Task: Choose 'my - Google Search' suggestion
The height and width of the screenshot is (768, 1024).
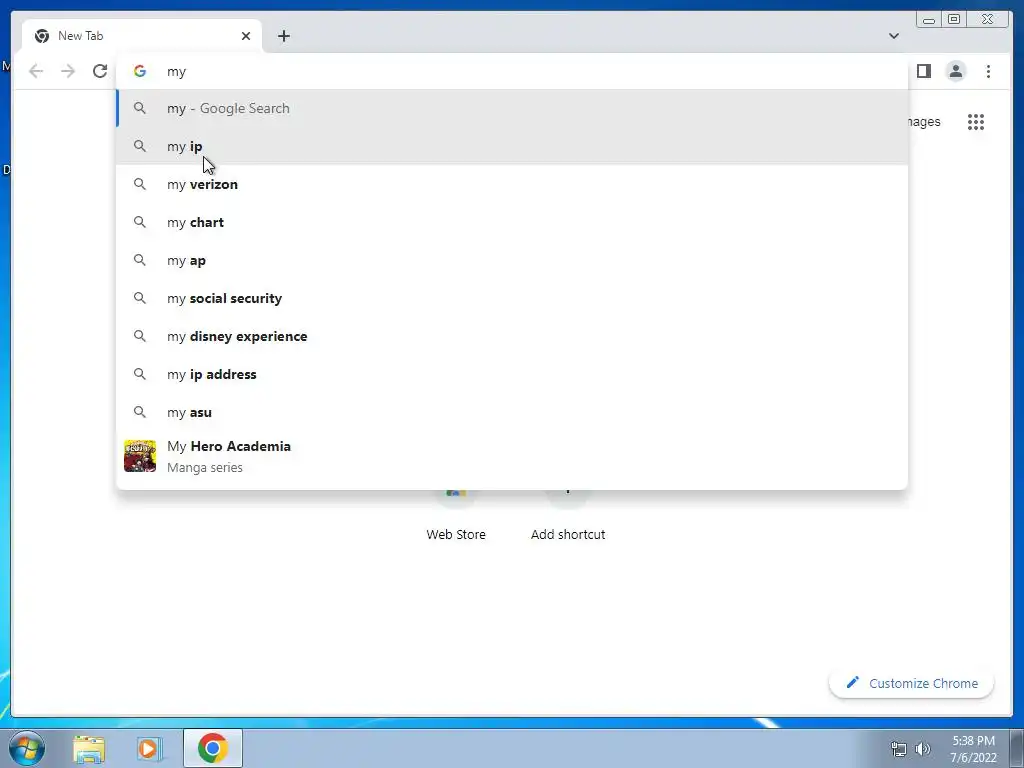Action: tap(512, 108)
